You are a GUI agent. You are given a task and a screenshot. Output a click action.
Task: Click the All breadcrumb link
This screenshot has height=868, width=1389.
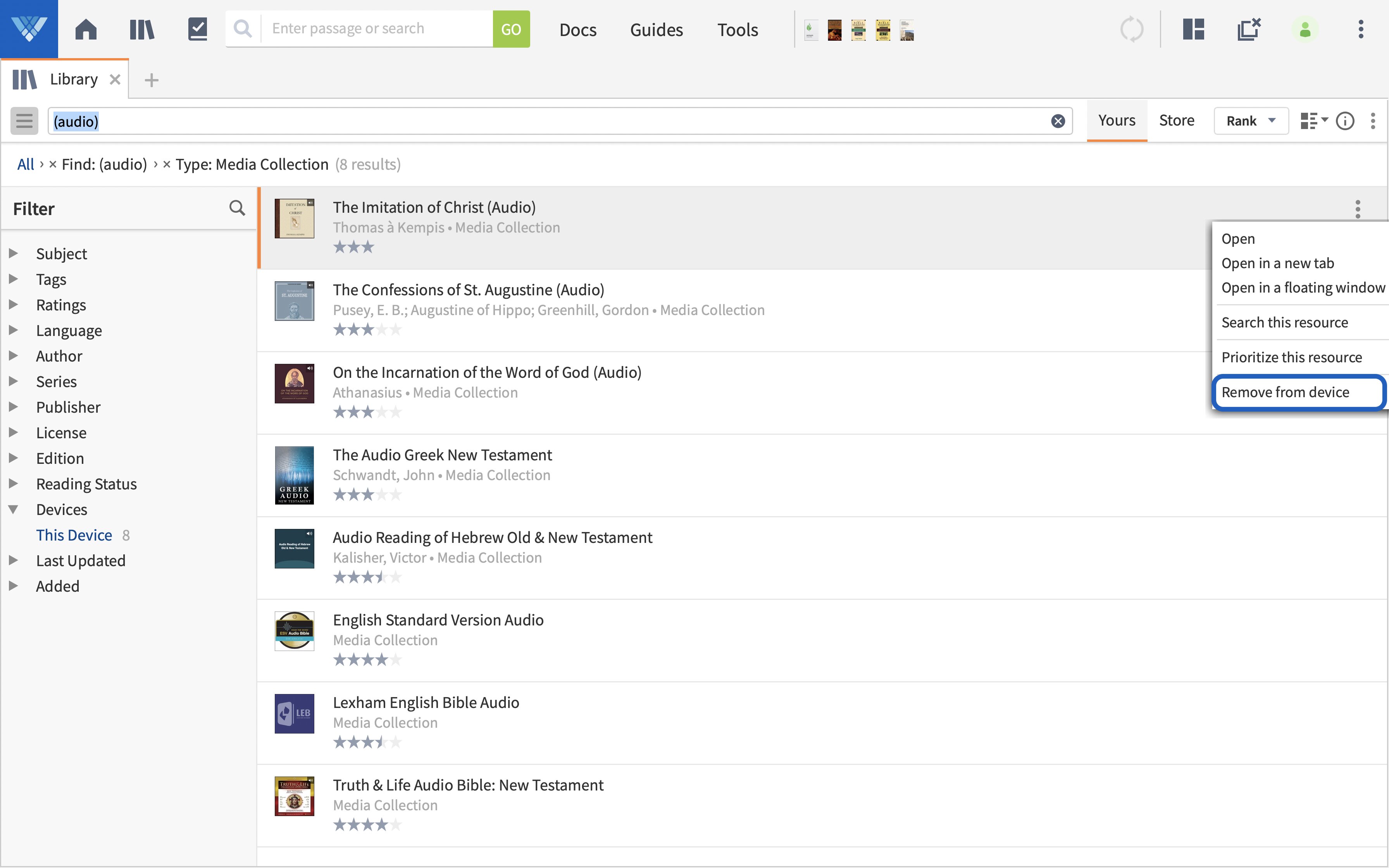click(x=26, y=165)
